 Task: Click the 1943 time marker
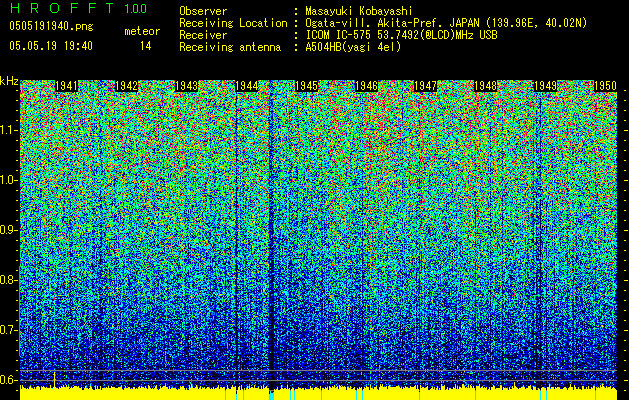187,86
